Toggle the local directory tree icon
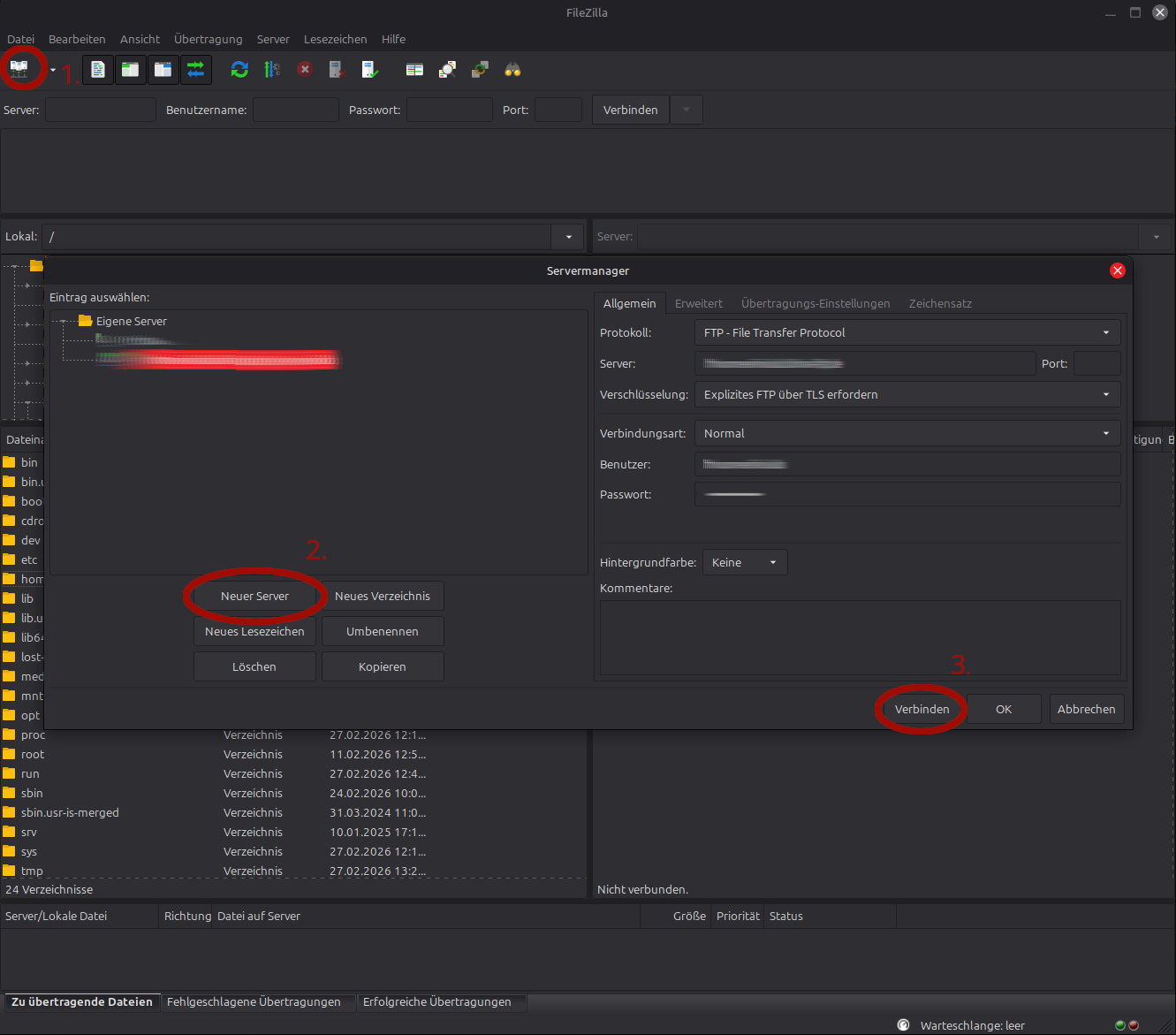Image resolution: width=1176 pixels, height=1035 pixels. tap(131, 70)
